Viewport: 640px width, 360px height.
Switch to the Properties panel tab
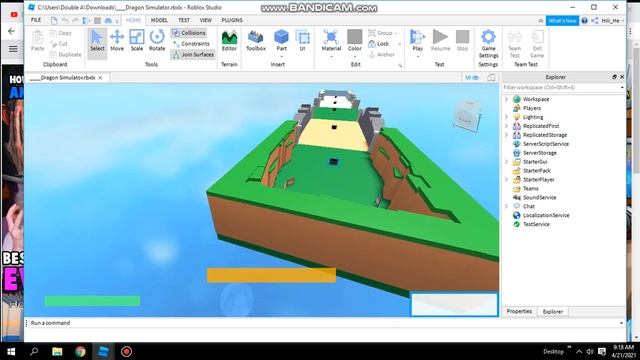pyautogui.click(x=519, y=311)
